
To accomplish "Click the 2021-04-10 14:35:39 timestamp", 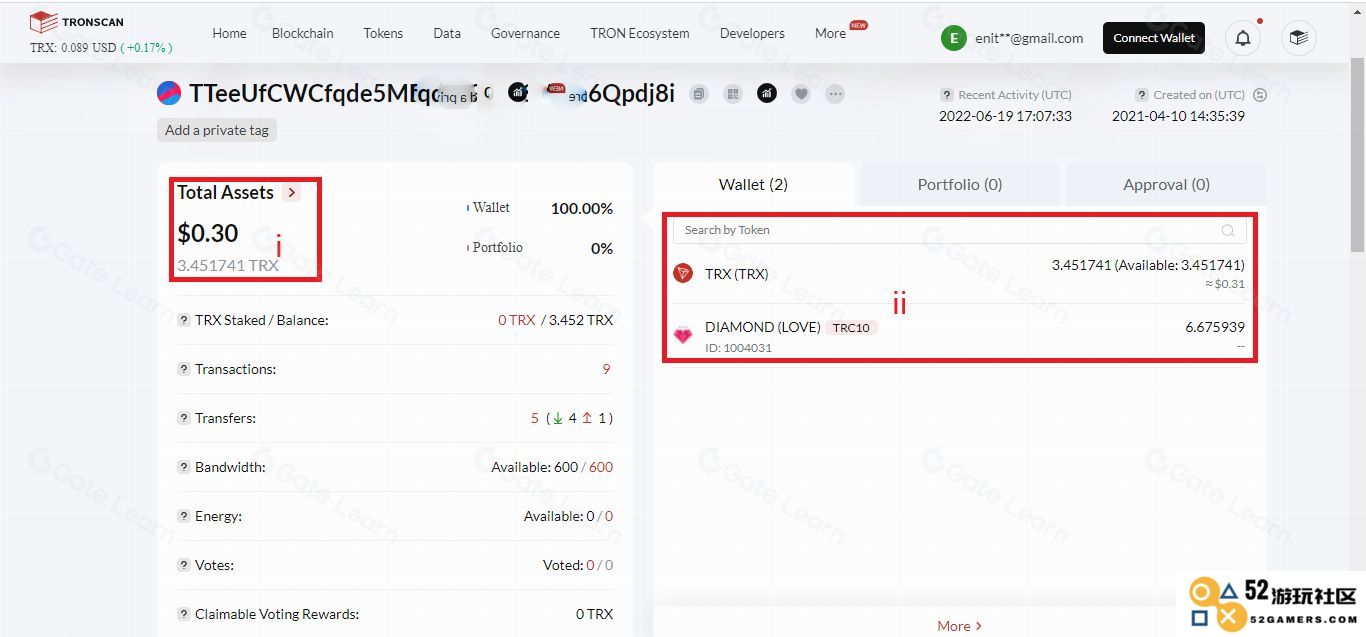I will tap(1178, 116).
